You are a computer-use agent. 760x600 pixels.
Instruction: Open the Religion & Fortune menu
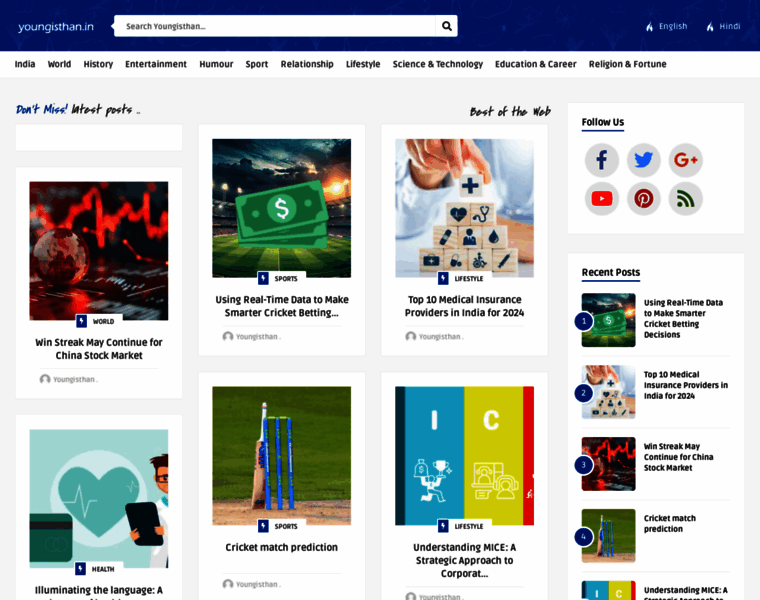pos(627,64)
